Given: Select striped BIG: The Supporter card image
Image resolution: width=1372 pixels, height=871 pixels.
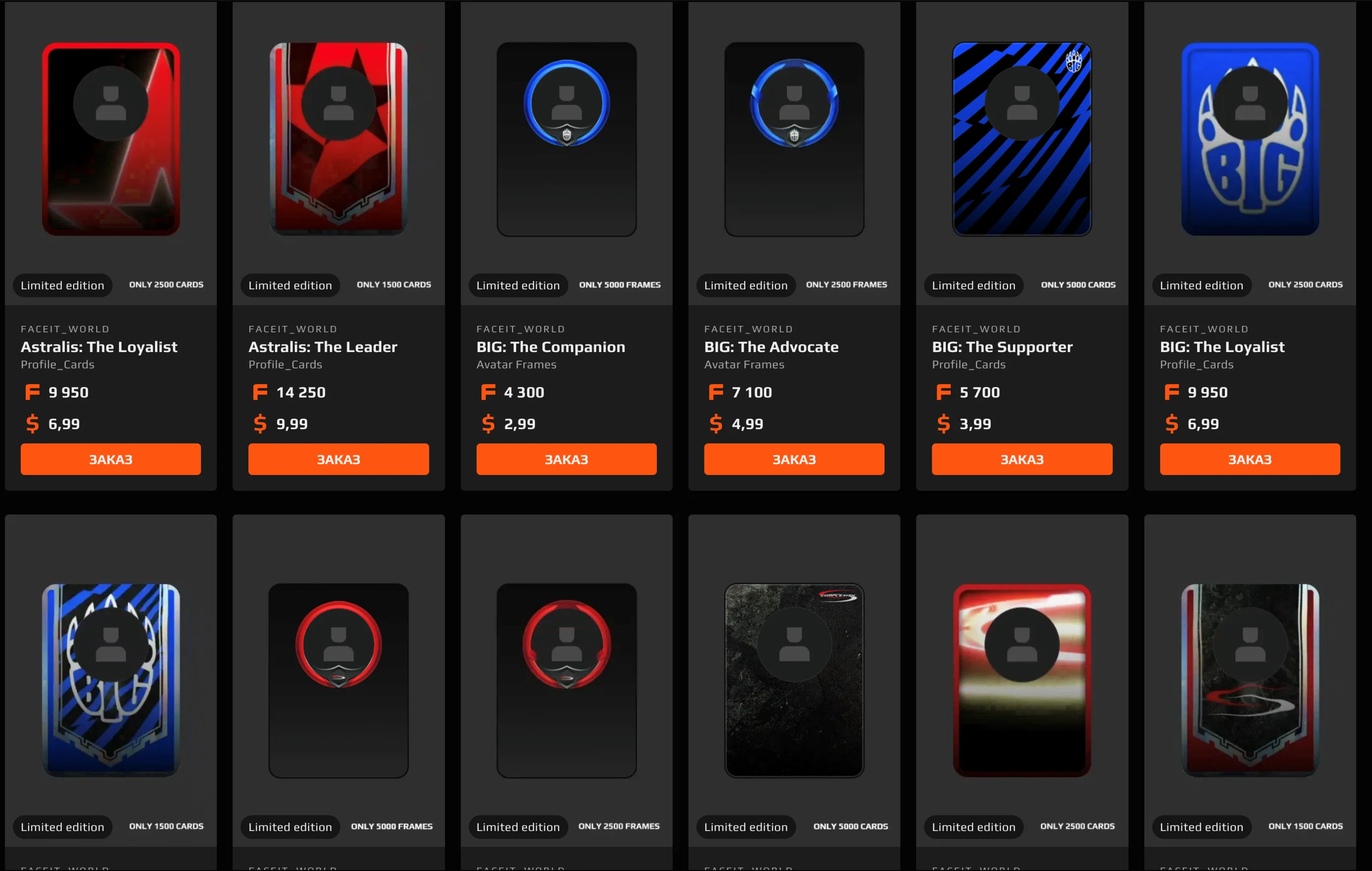Looking at the screenshot, I should [x=1022, y=139].
